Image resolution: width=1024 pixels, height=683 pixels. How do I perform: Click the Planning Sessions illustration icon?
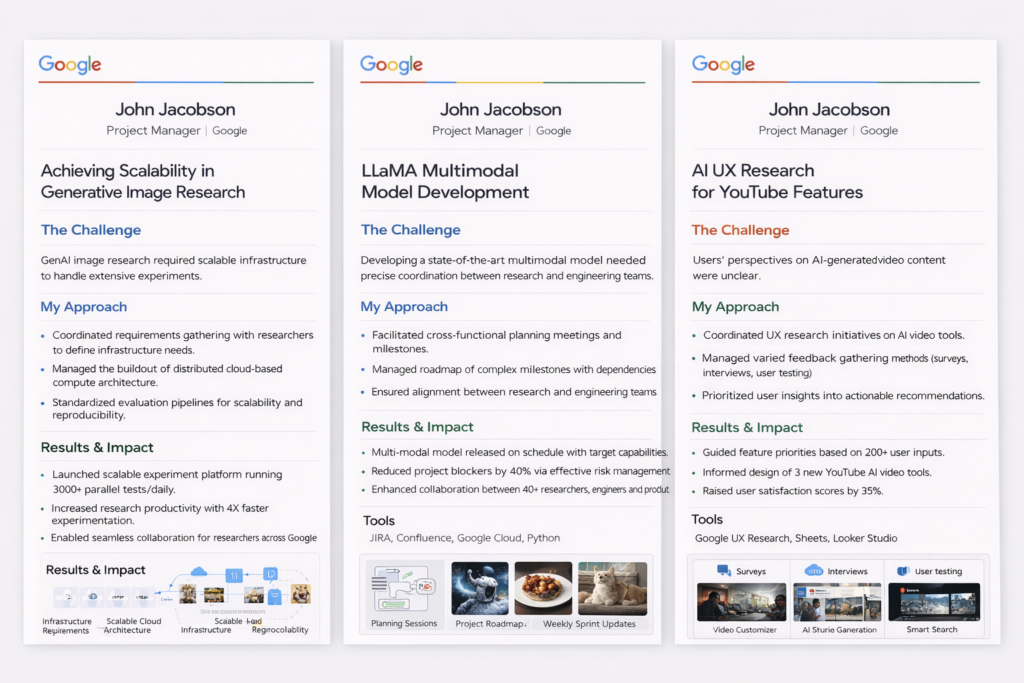click(x=404, y=588)
